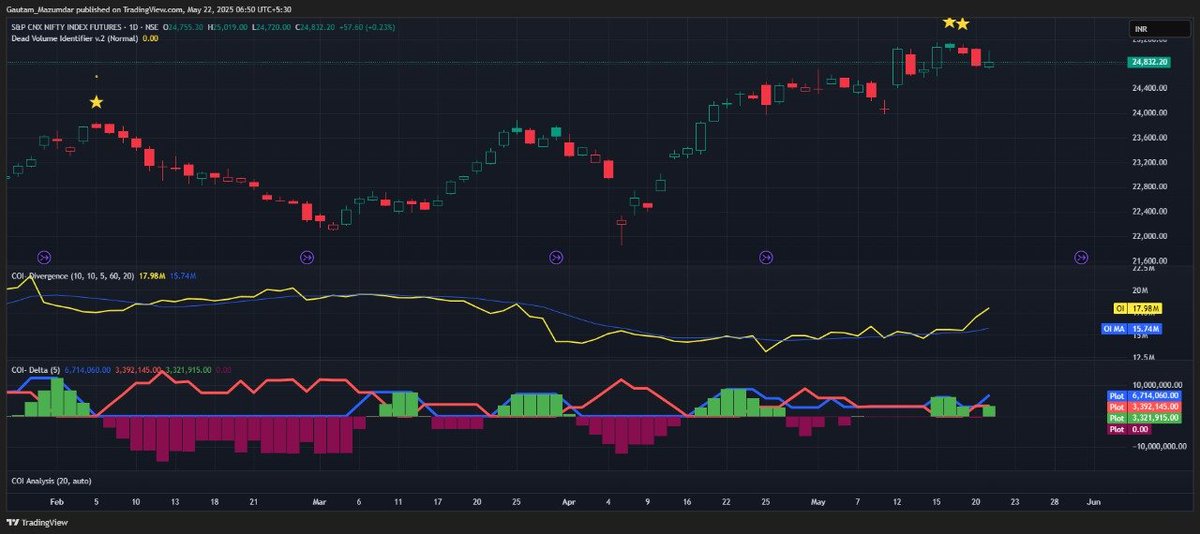Screen dimensions: 1200x534
Task: Click the Jun label on the date axis
Action: (x=1093, y=501)
